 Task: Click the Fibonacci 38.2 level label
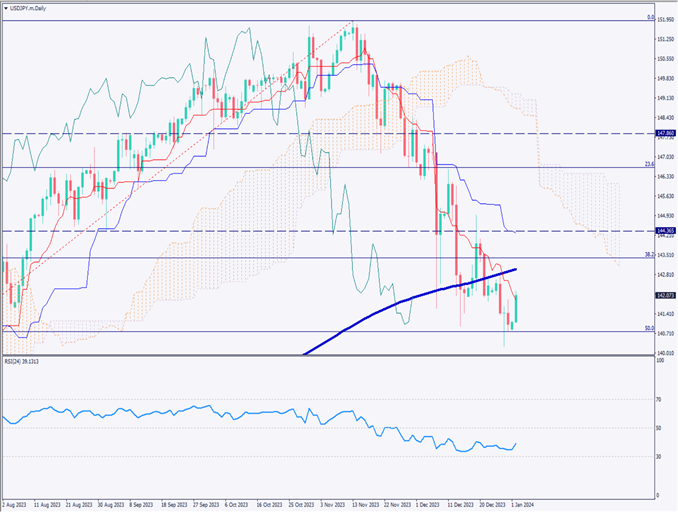point(648,256)
